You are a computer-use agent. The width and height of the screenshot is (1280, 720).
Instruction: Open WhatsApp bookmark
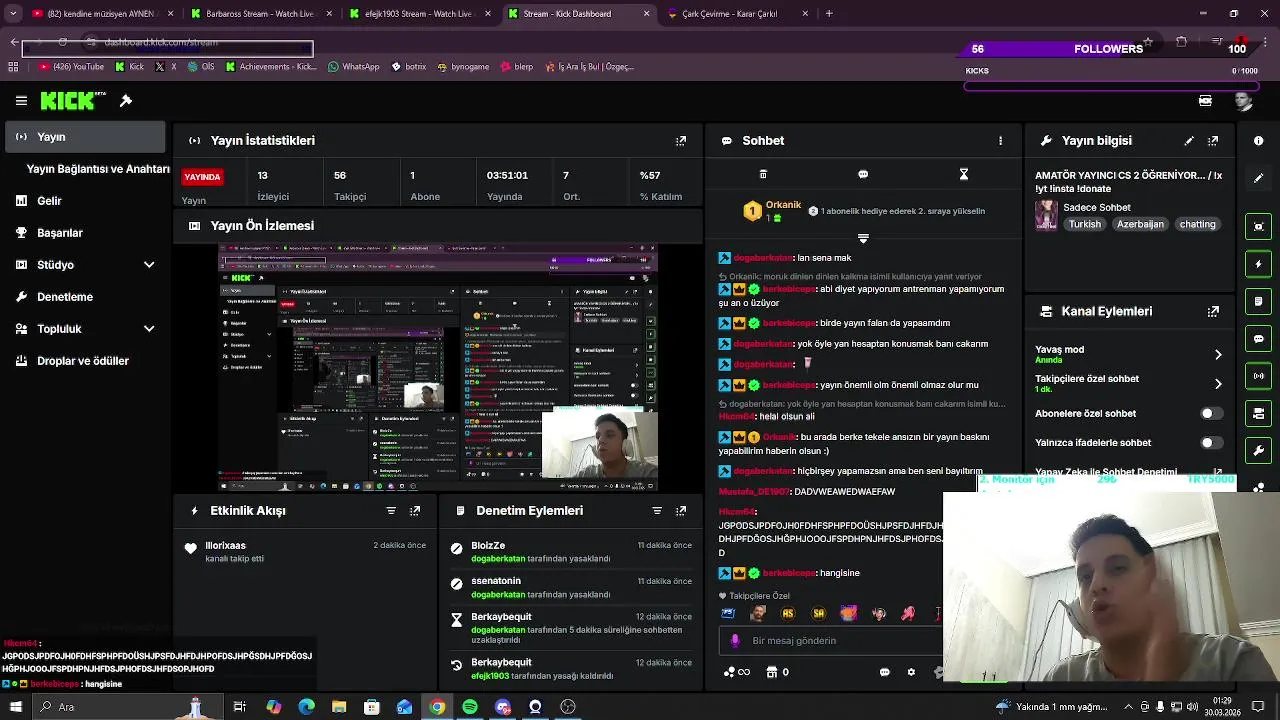[353, 67]
